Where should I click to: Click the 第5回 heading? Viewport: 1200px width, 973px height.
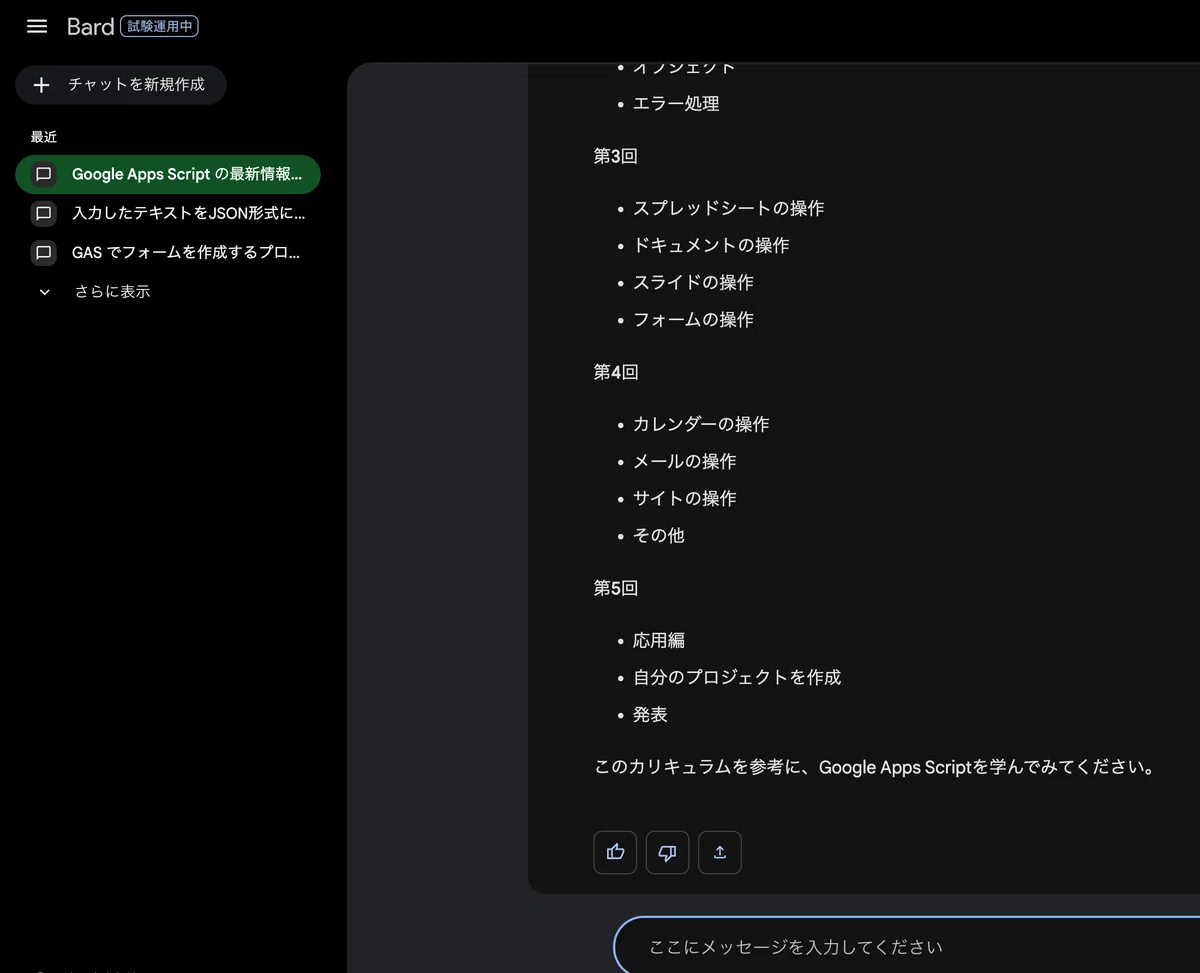[616, 588]
